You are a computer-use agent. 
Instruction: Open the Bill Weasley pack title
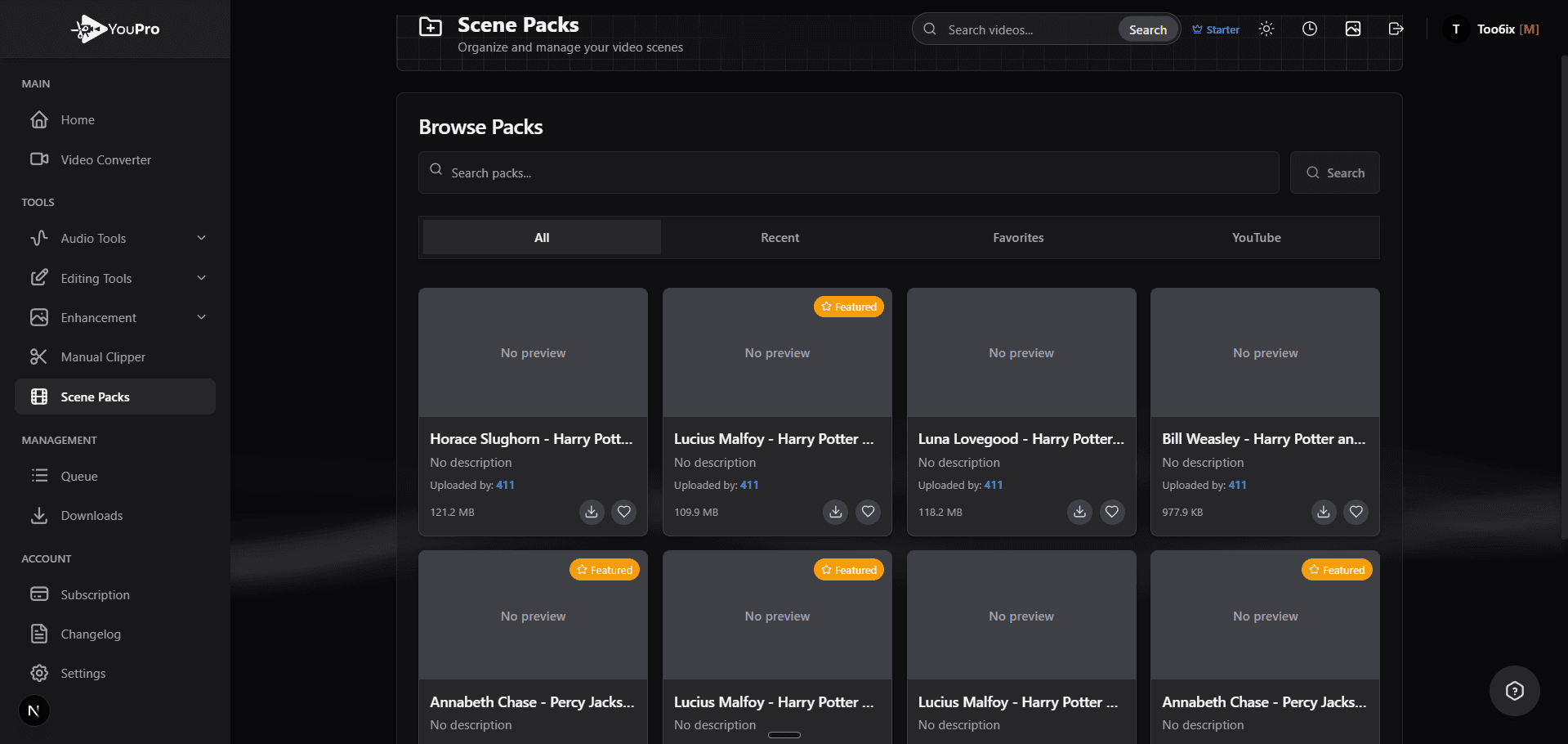click(1264, 439)
